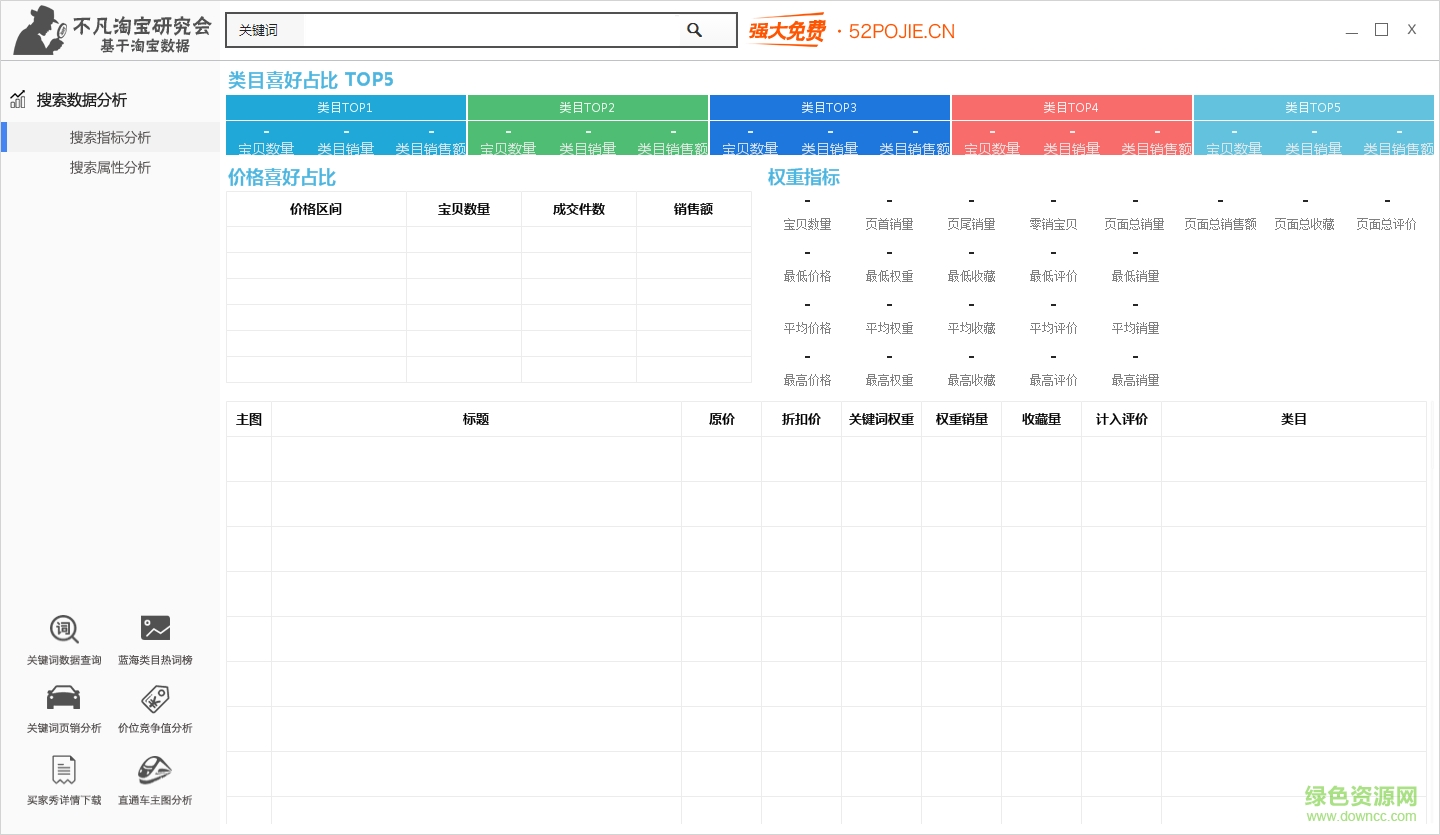
Task: Click the magnifier search icon
Action: [x=694, y=30]
